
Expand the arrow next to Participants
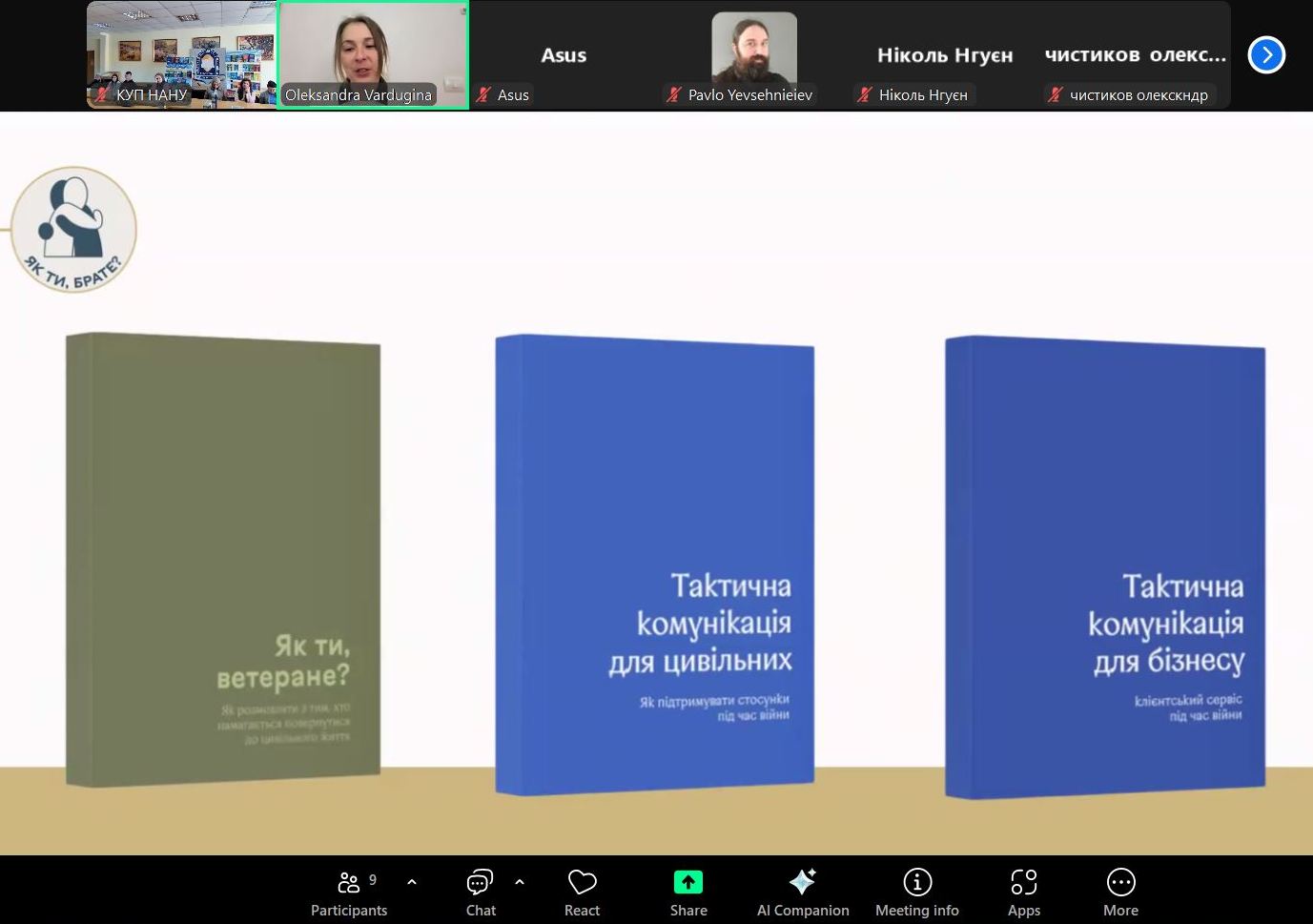click(x=412, y=882)
